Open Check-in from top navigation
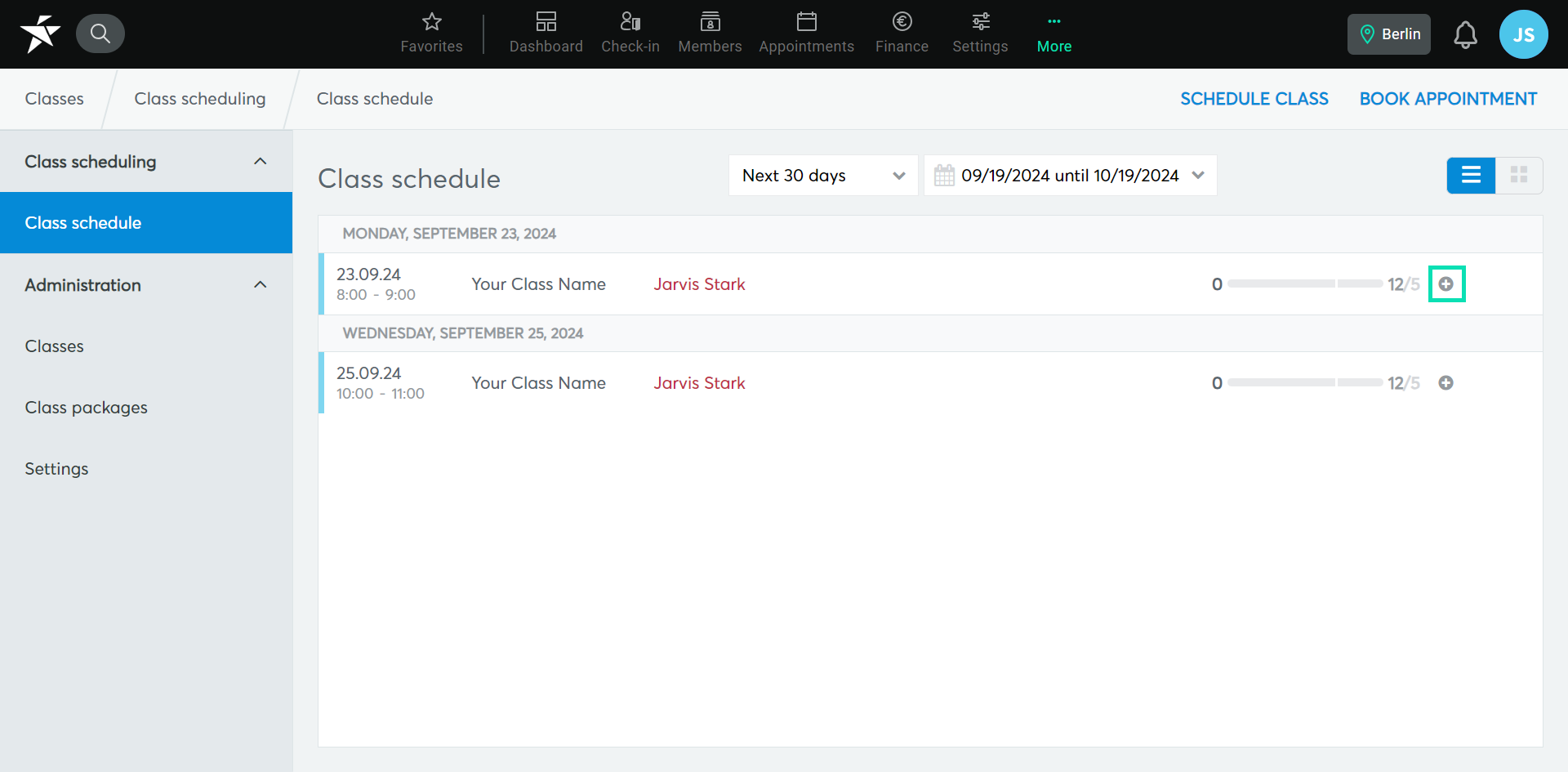Screen dimensions: 1568x772 pos(630,33)
